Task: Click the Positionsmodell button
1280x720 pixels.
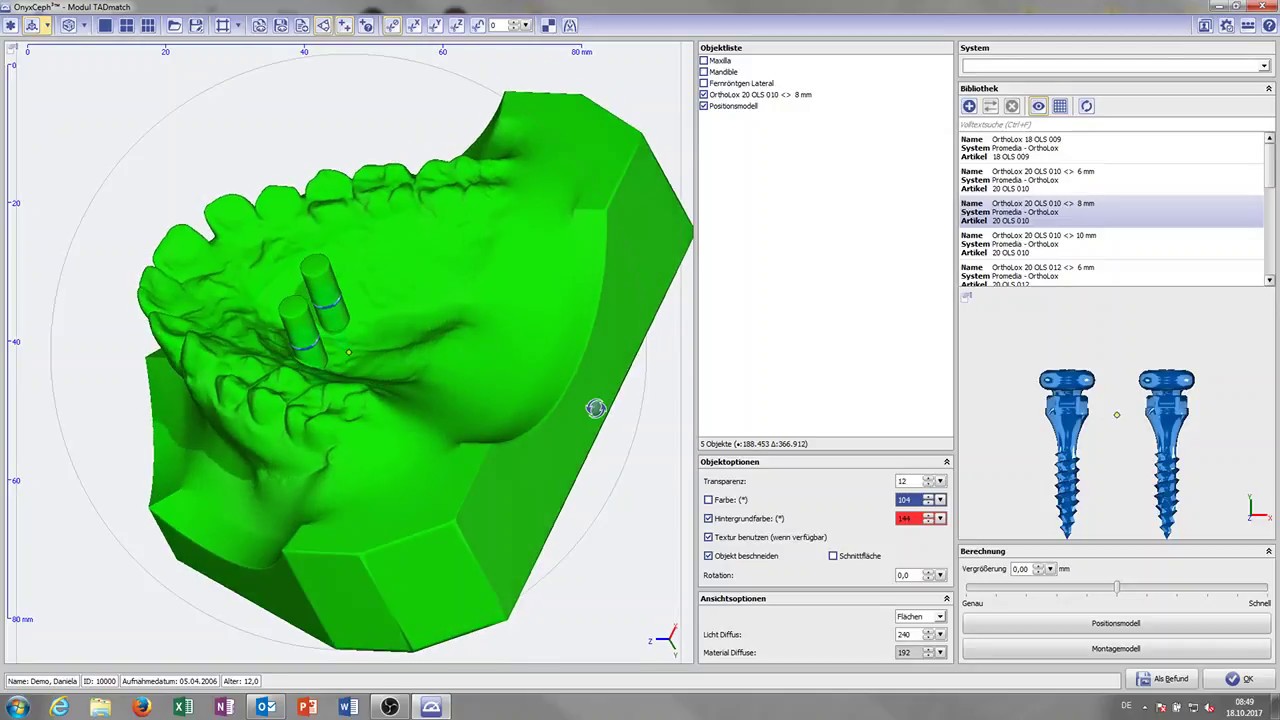Action: [x=1116, y=623]
